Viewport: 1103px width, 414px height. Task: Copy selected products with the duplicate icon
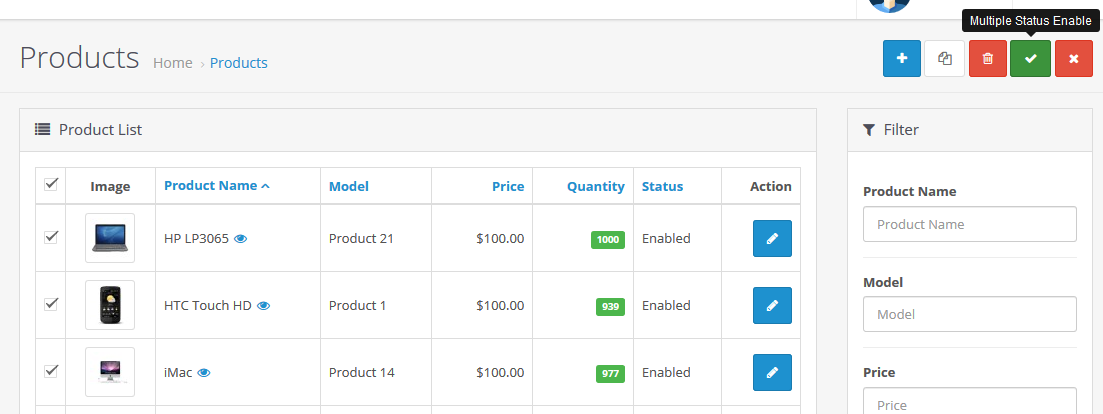[945, 58]
